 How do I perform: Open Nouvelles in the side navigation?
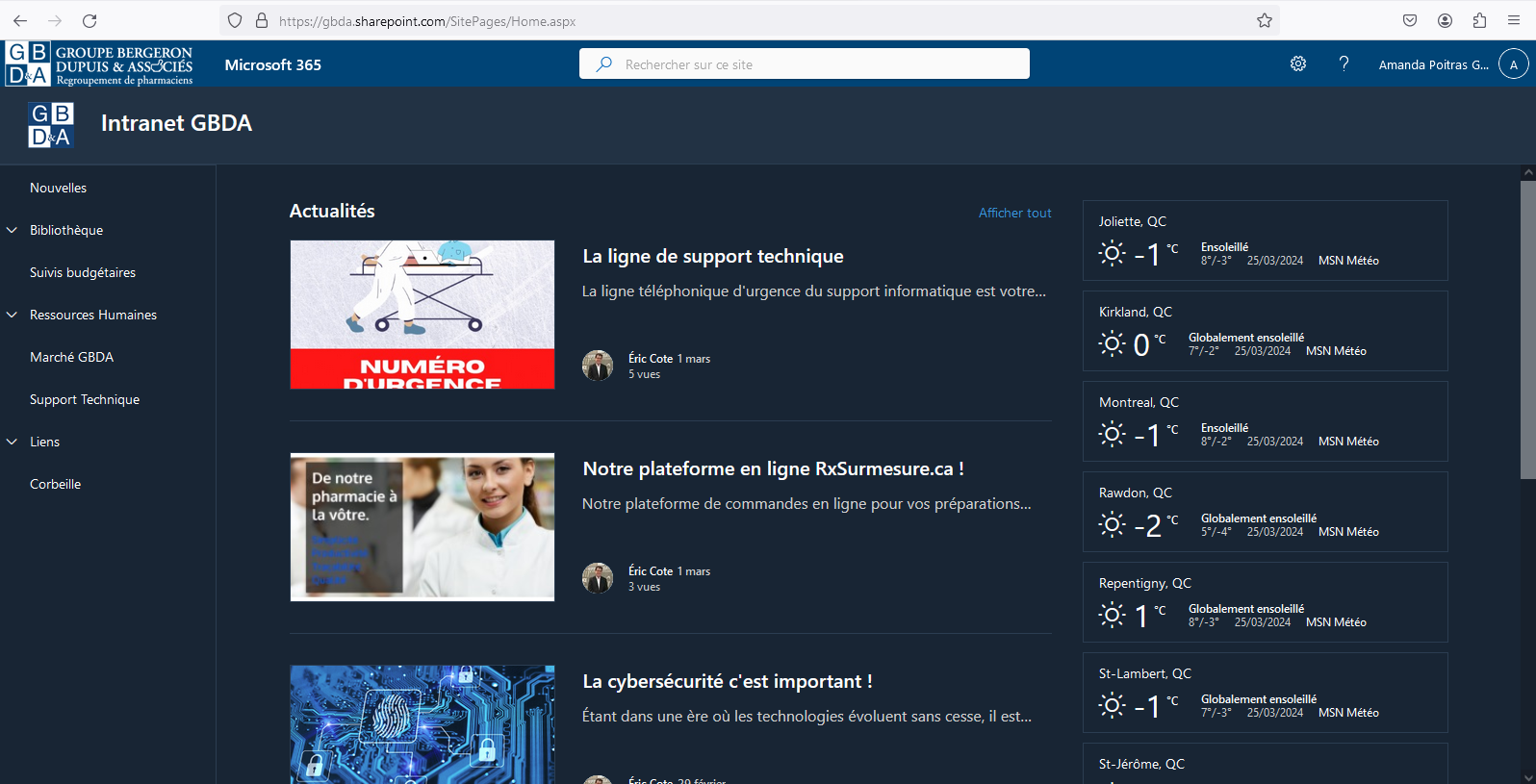coord(58,188)
